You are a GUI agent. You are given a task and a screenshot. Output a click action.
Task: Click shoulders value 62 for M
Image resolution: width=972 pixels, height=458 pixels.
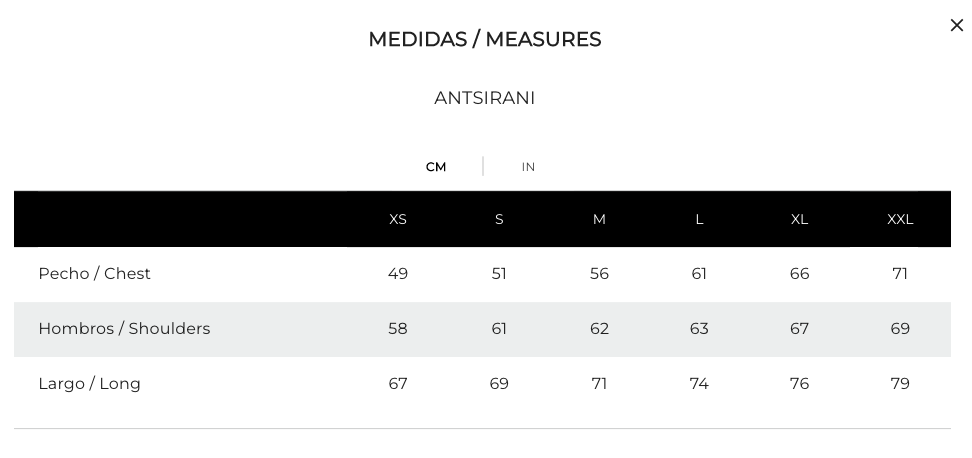click(599, 328)
